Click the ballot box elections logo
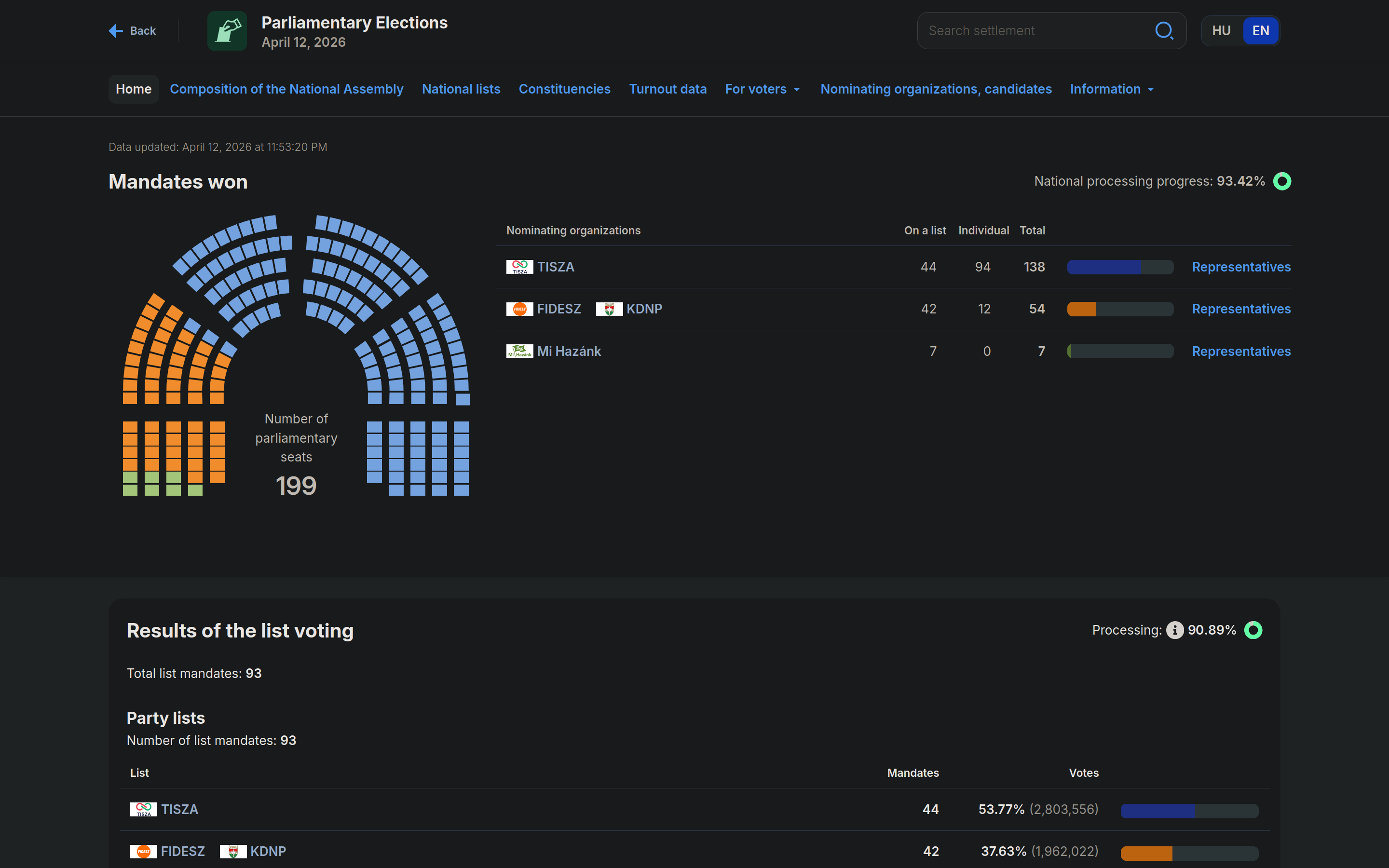This screenshot has height=868, width=1389. (227, 31)
